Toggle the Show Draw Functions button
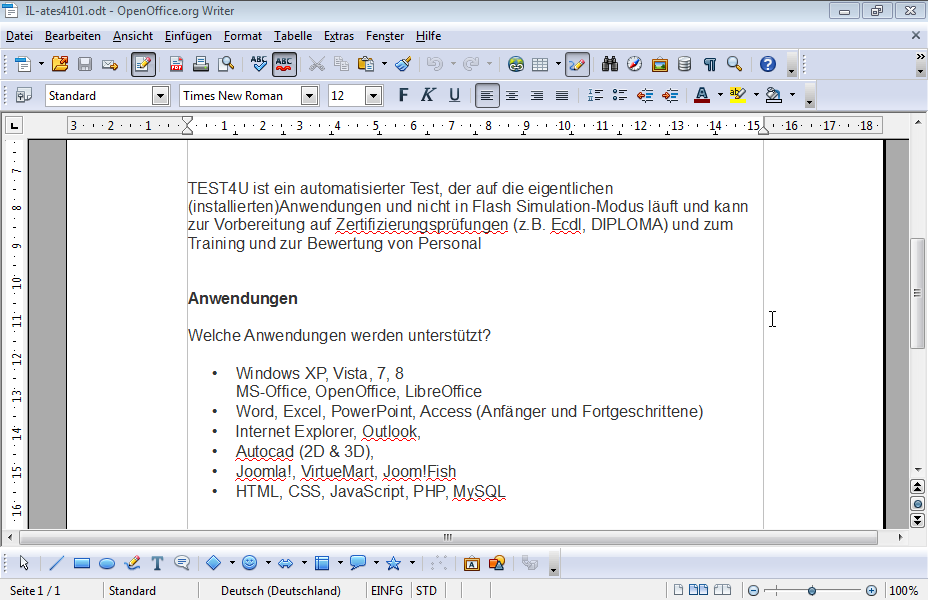The image size is (928, 600). click(577, 64)
